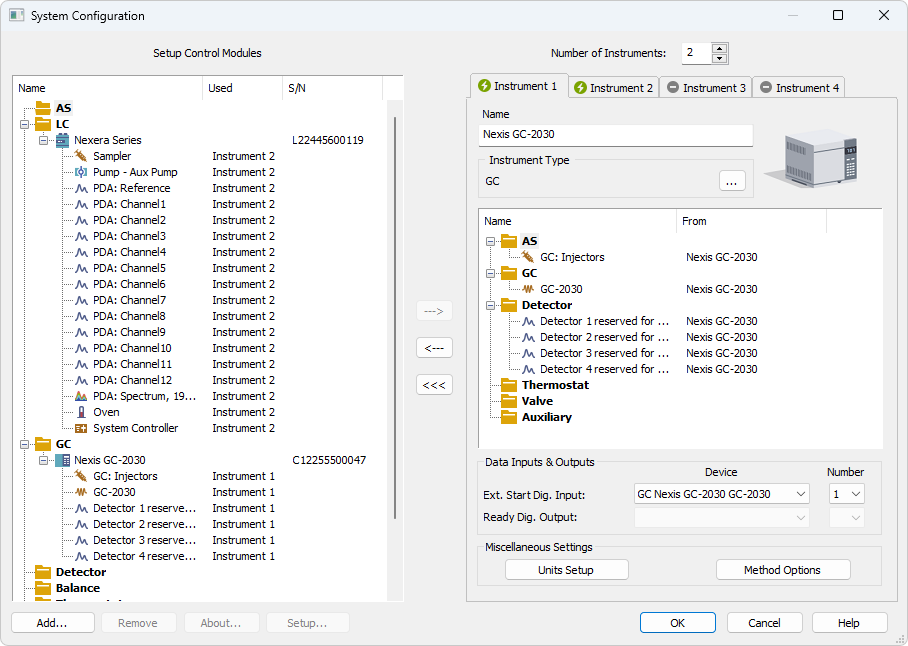908x646 pixels.
Task: Click the GC folder icon in left tree
Action: (43, 444)
